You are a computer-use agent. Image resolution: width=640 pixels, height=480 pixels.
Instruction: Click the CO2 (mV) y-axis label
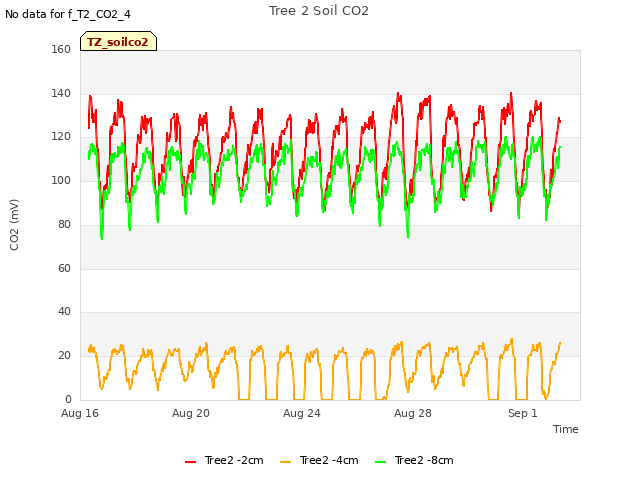pos(14,225)
